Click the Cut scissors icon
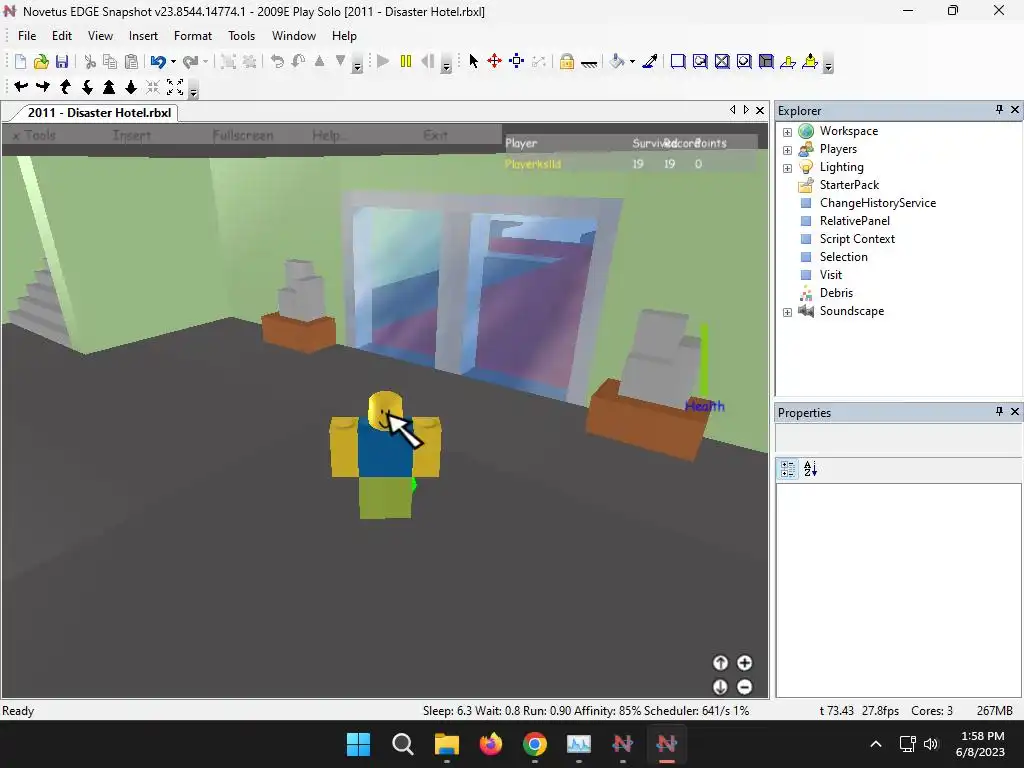 [x=90, y=61]
